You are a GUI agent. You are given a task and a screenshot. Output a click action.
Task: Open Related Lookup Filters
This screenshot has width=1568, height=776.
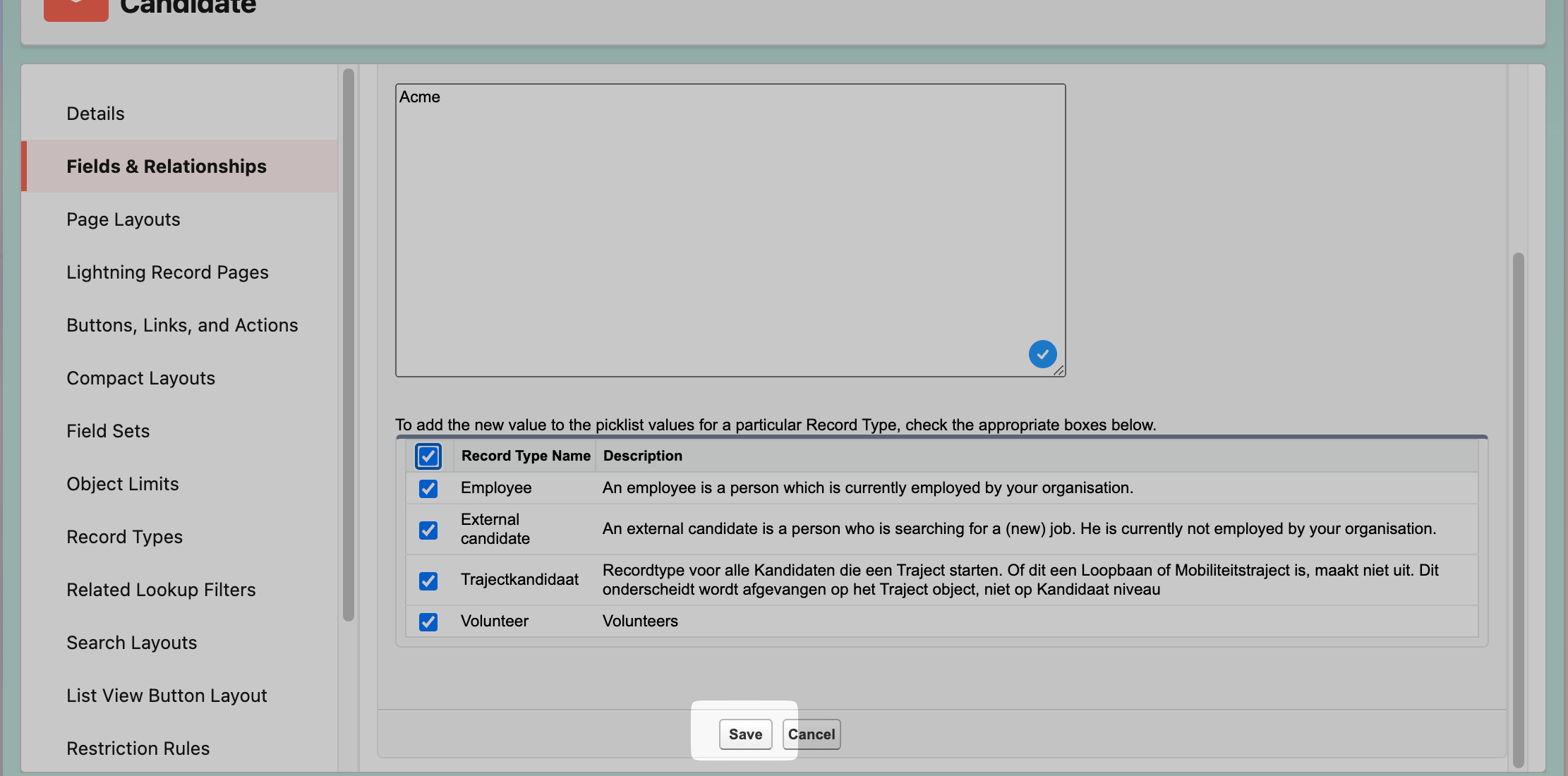pyautogui.click(x=161, y=590)
